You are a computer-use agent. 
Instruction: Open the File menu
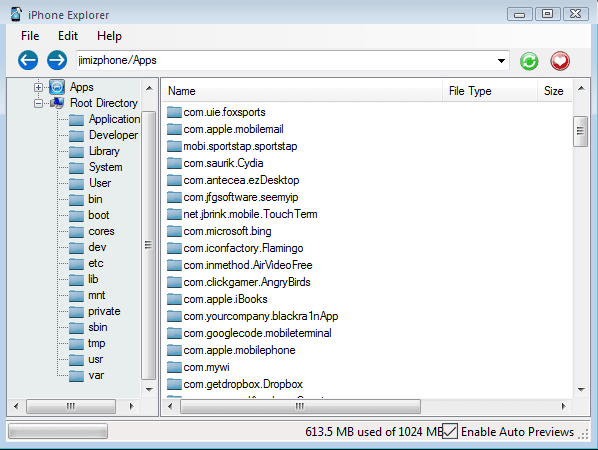(x=30, y=36)
